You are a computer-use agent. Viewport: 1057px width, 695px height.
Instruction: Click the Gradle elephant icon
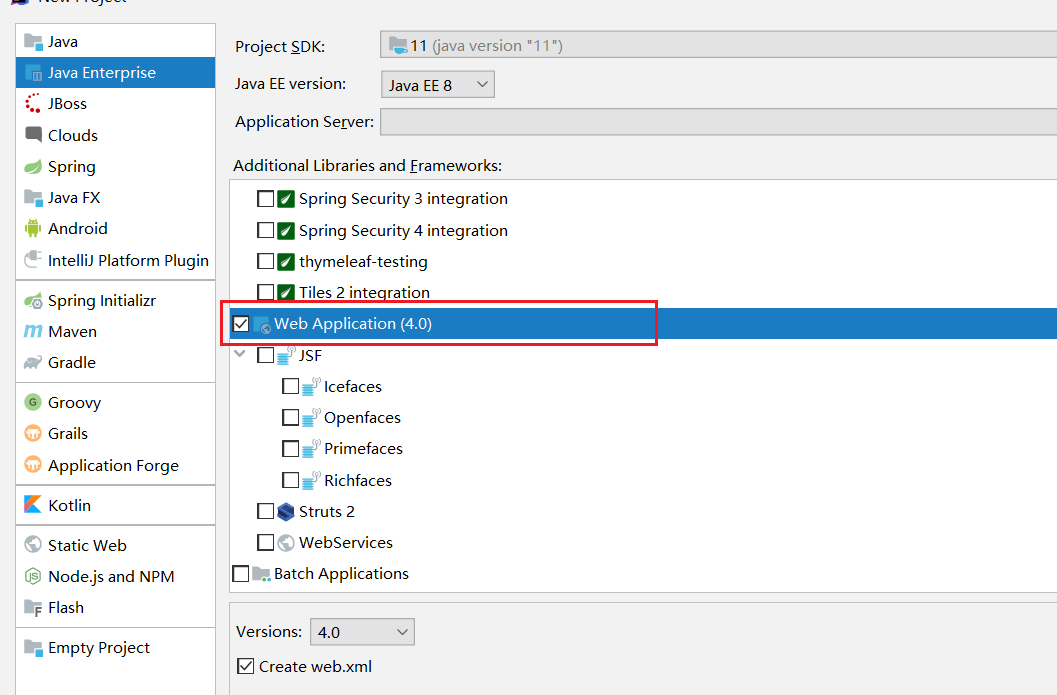(33, 363)
